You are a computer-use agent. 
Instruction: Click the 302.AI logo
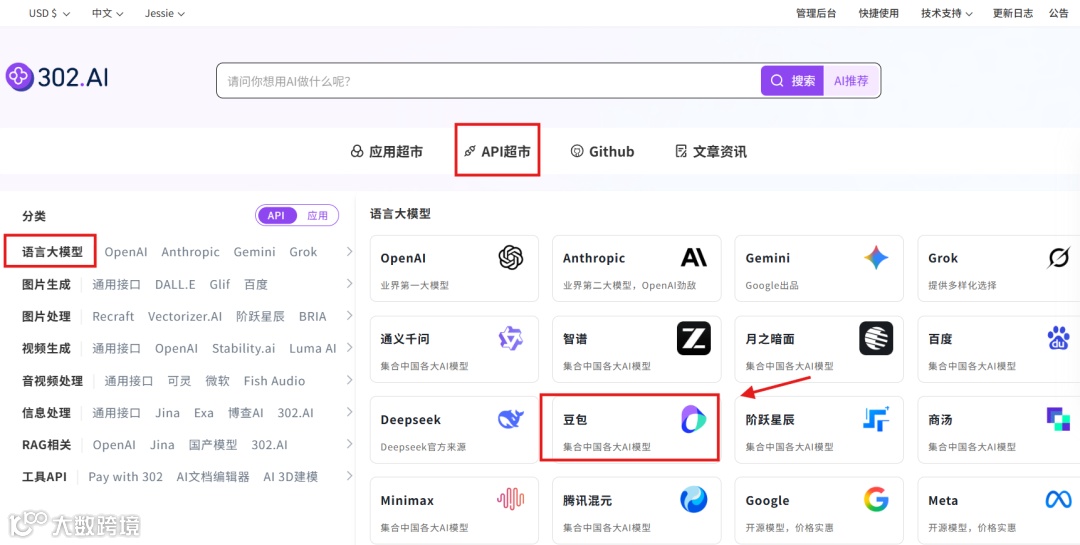click(57, 78)
